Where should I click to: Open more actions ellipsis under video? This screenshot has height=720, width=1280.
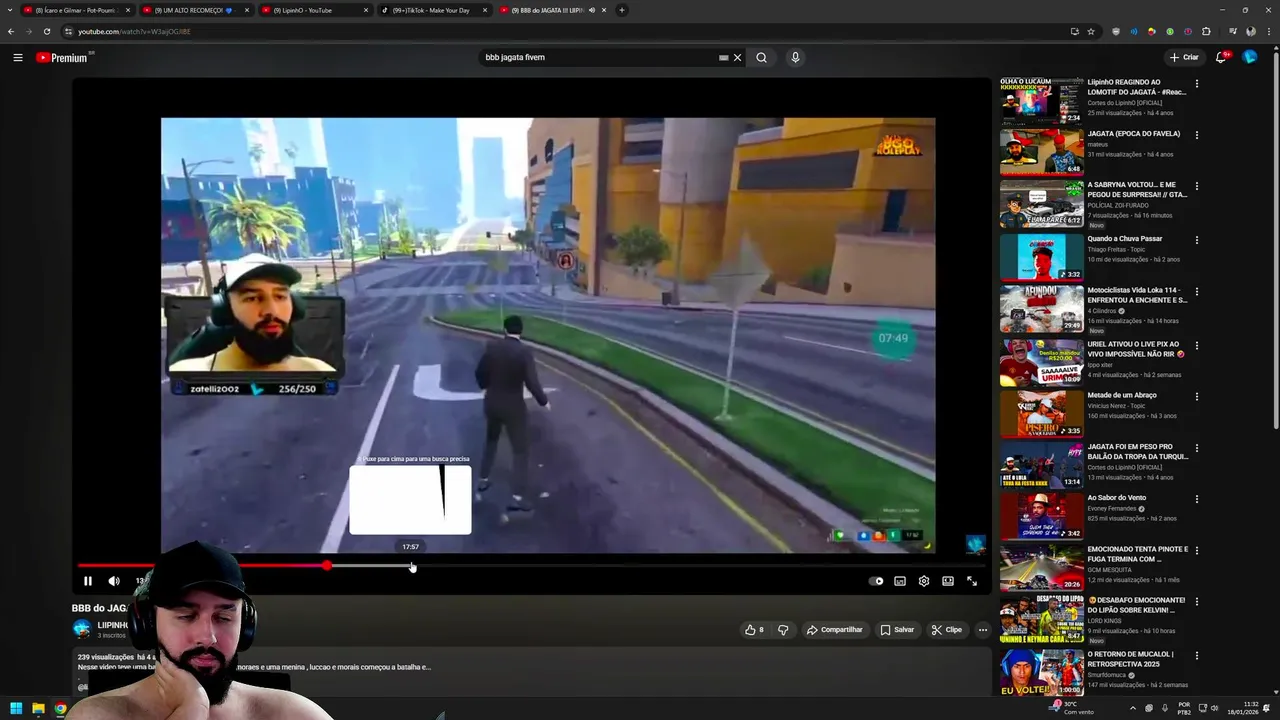pyautogui.click(x=983, y=630)
